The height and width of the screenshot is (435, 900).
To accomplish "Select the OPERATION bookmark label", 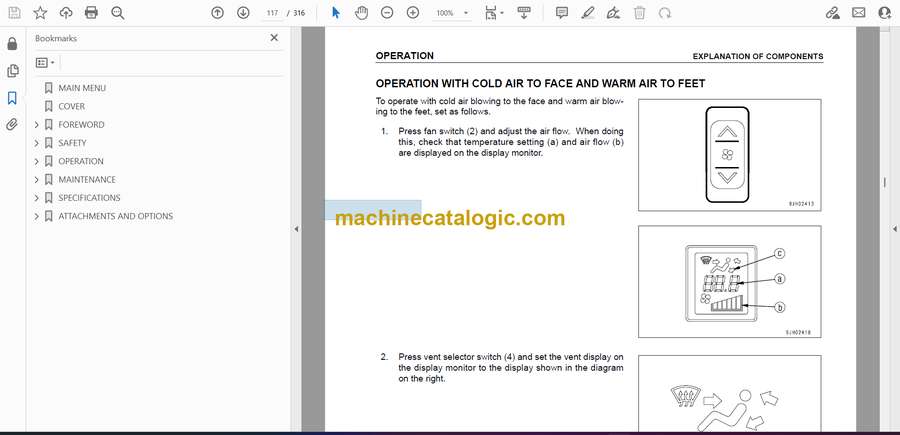I will 81,161.
